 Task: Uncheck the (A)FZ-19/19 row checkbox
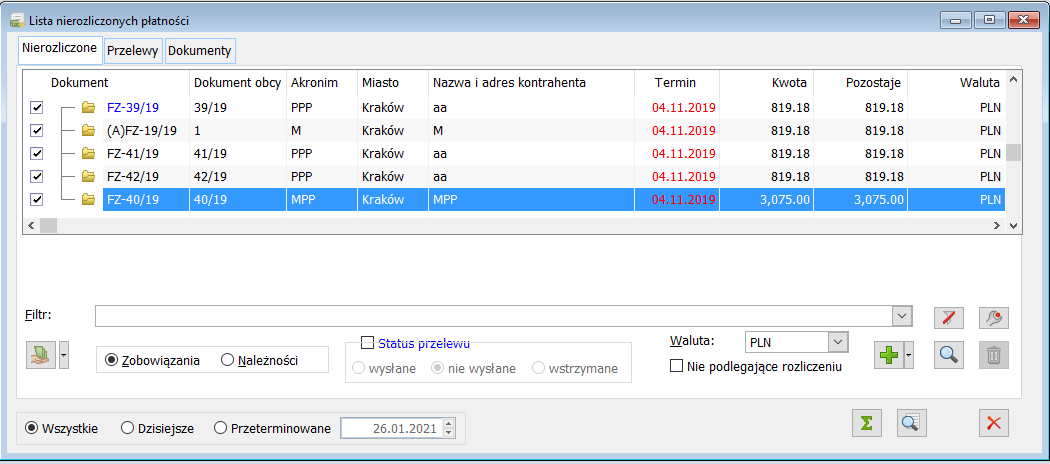(38, 130)
